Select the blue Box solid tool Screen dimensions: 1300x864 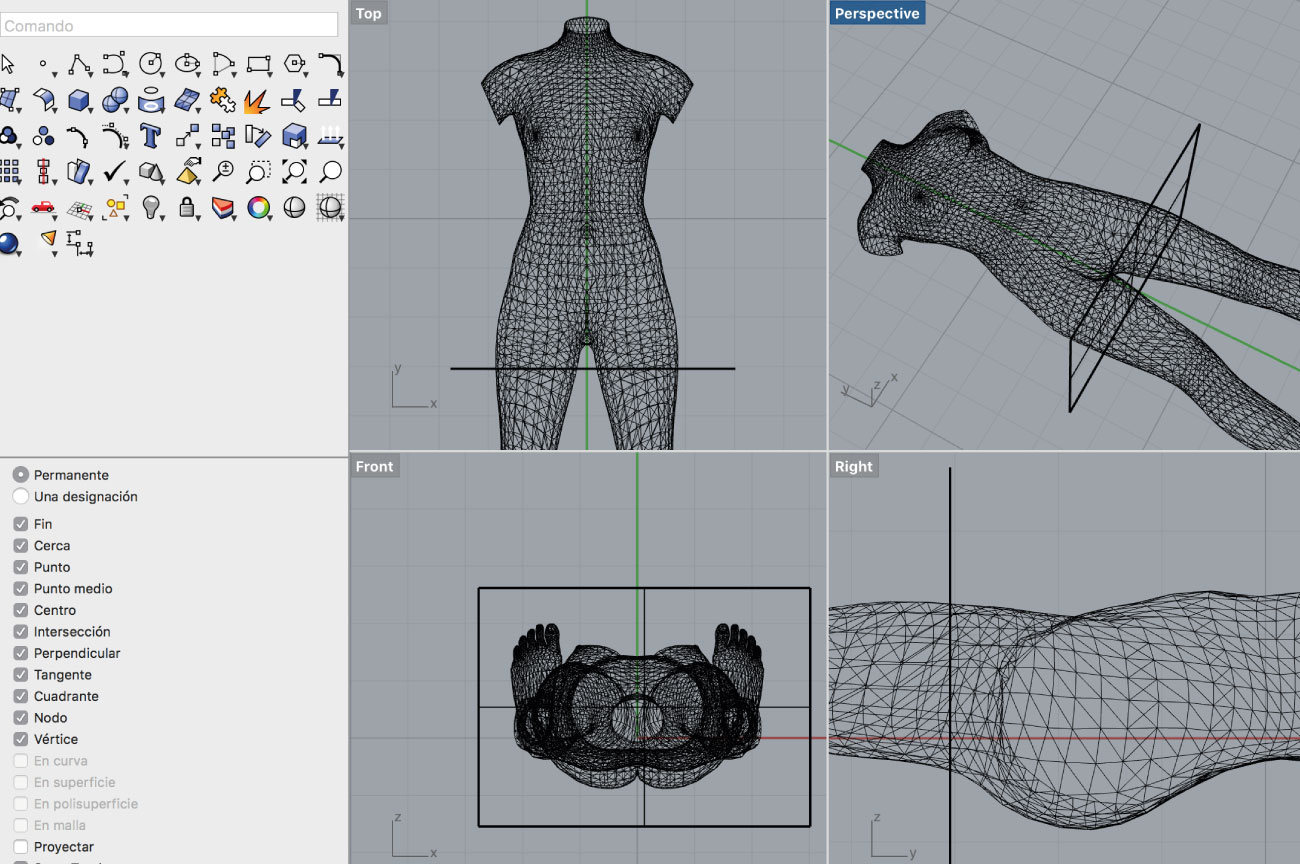(79, 100)
